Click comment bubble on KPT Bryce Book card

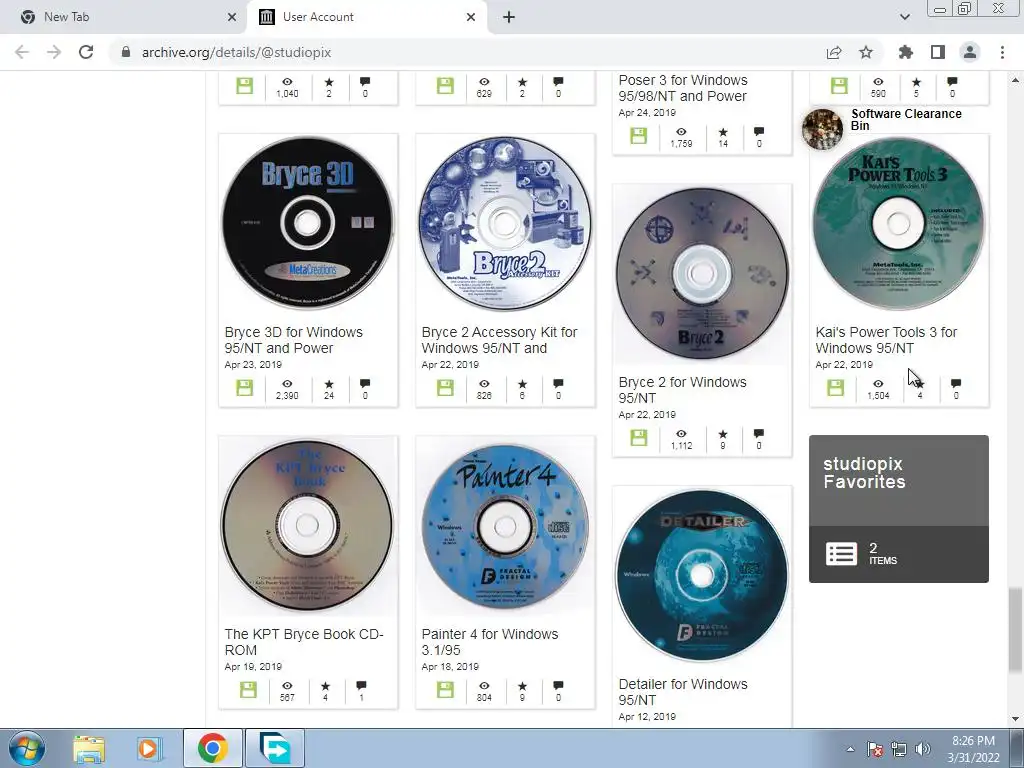click(361, 686)
